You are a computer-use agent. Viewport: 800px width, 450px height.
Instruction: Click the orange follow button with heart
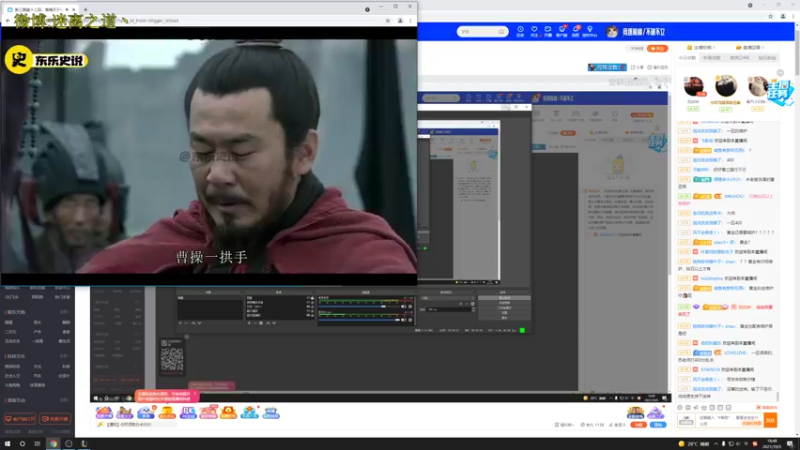(657, 48)
